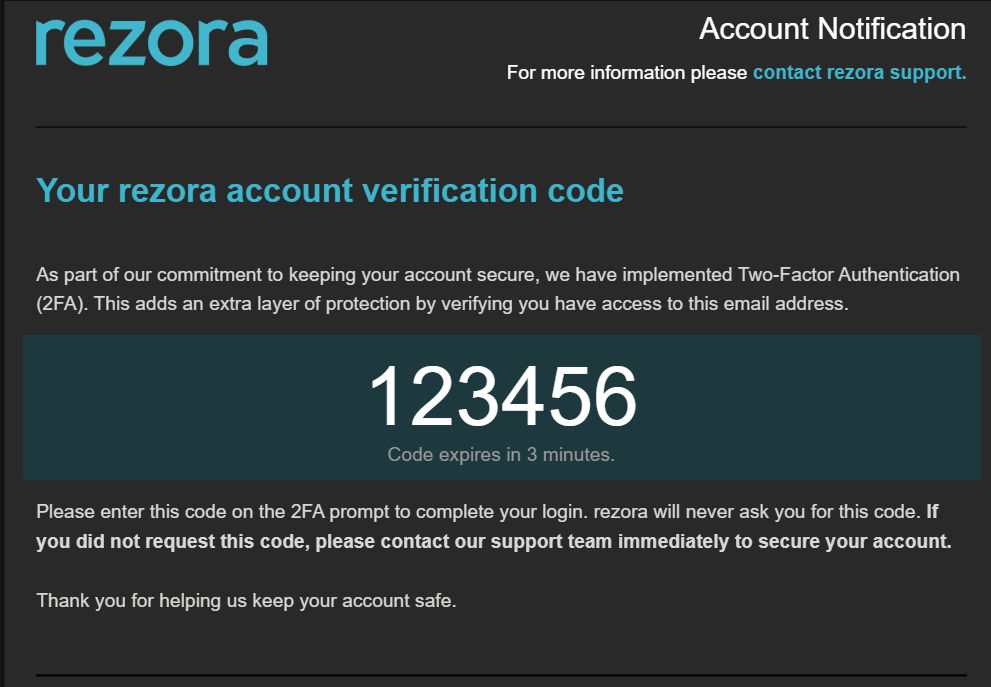991x687 pixels.
Task: Click the Two-Factor Authentication paragraph
Action: [498, 289]
